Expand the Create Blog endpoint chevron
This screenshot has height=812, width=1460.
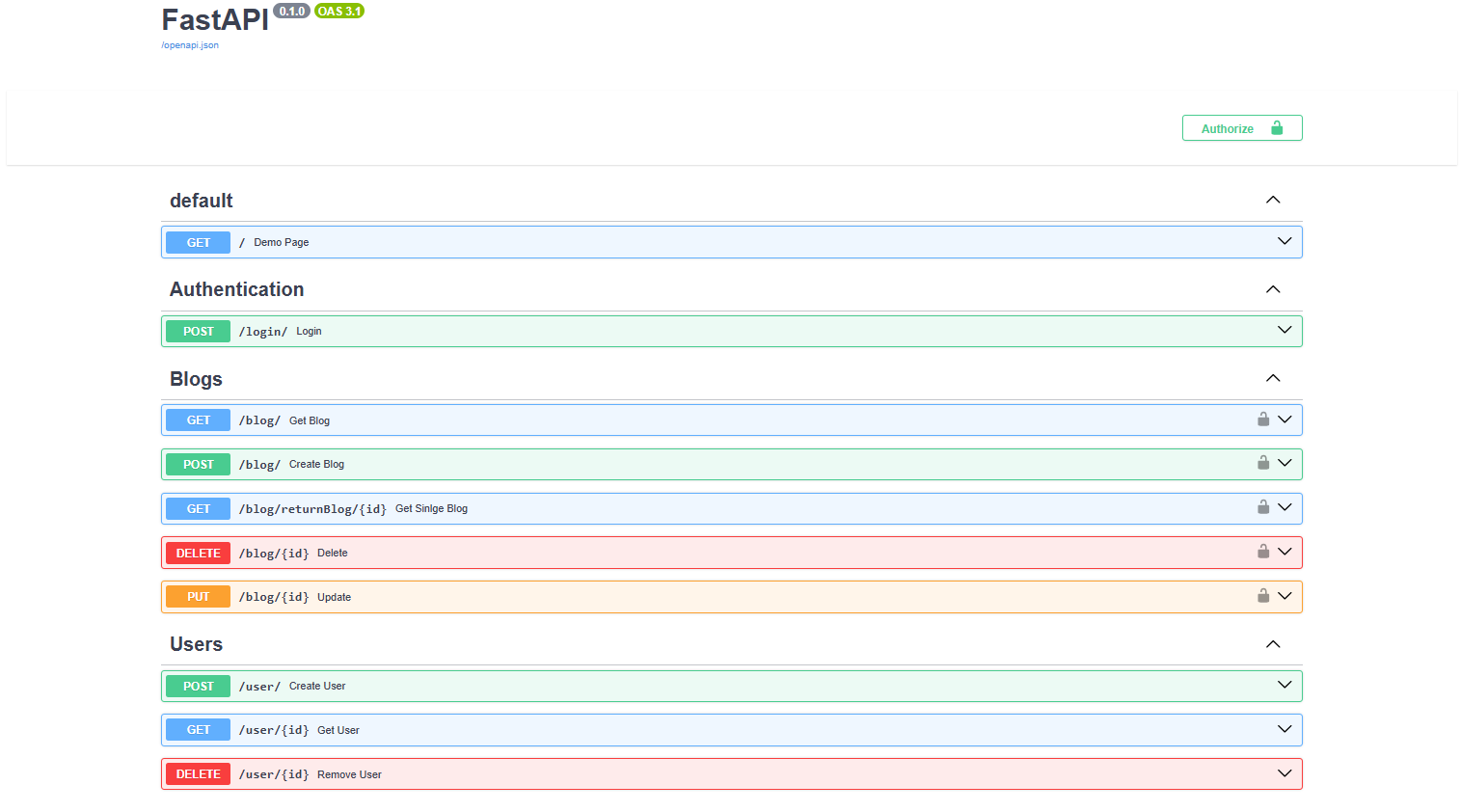tap(1284, 463)
